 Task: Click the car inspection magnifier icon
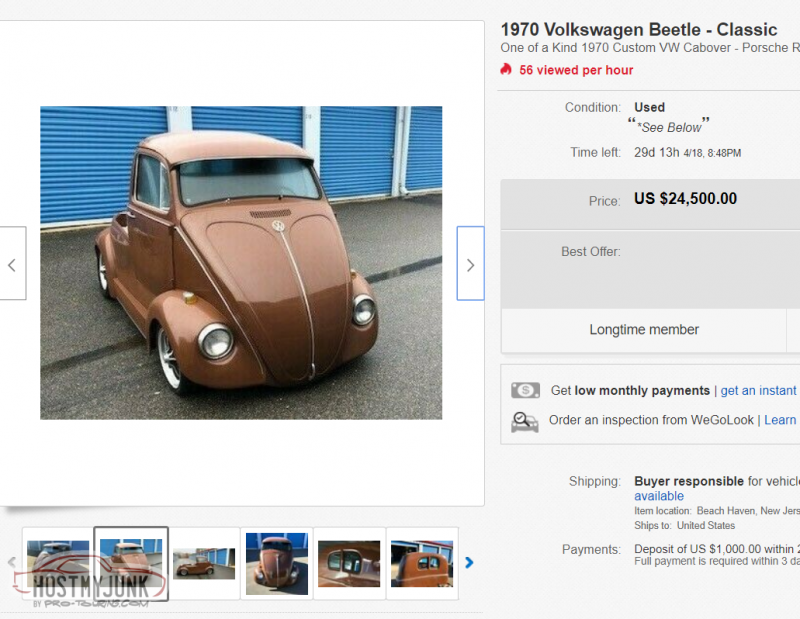tap(525, 421)
